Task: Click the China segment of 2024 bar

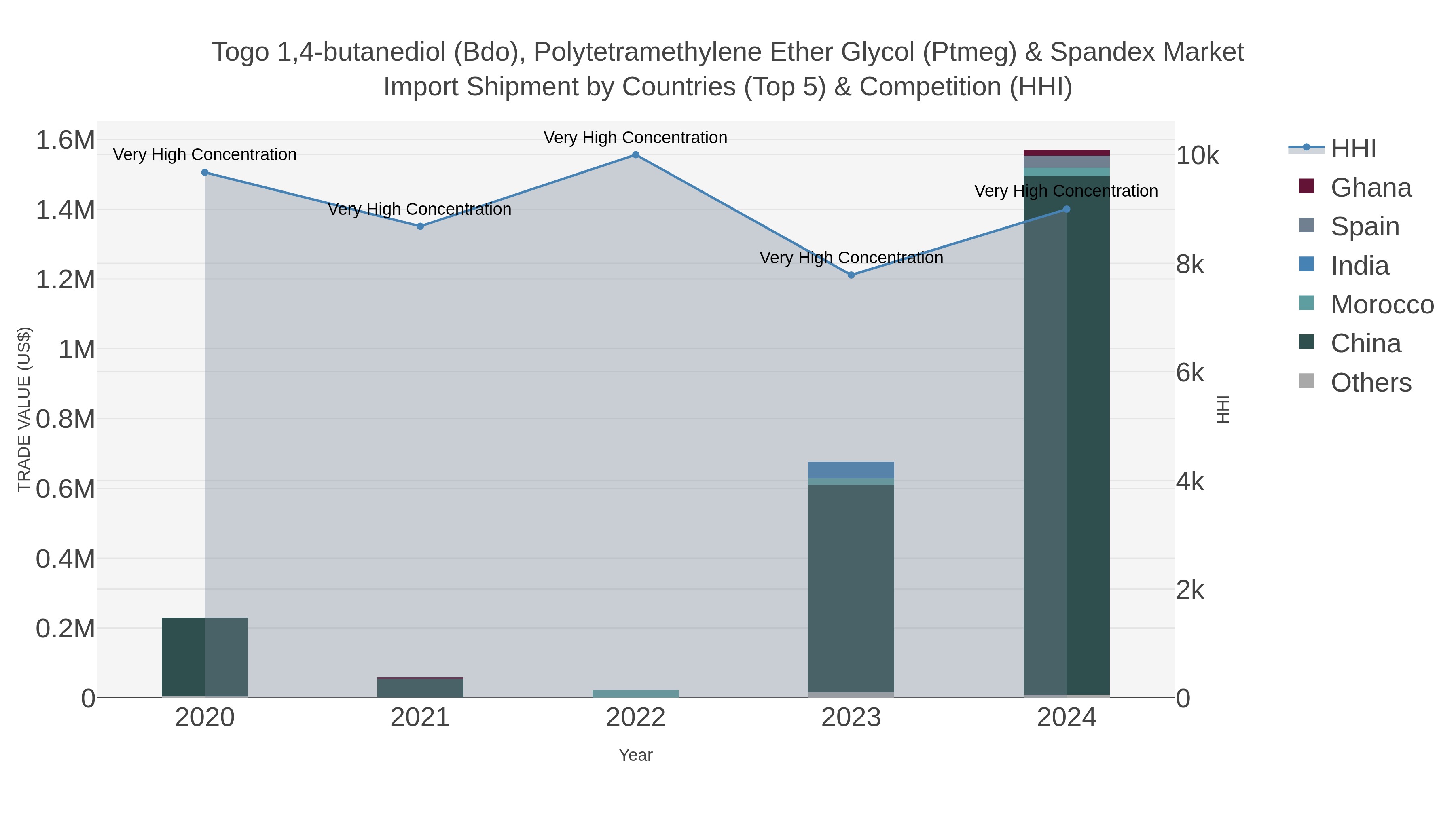Action: 1067,435
